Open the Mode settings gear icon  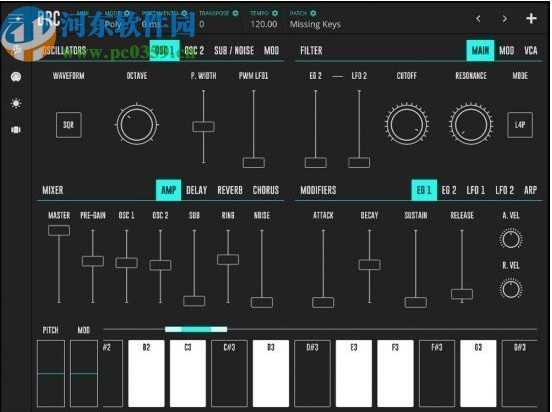127,13
